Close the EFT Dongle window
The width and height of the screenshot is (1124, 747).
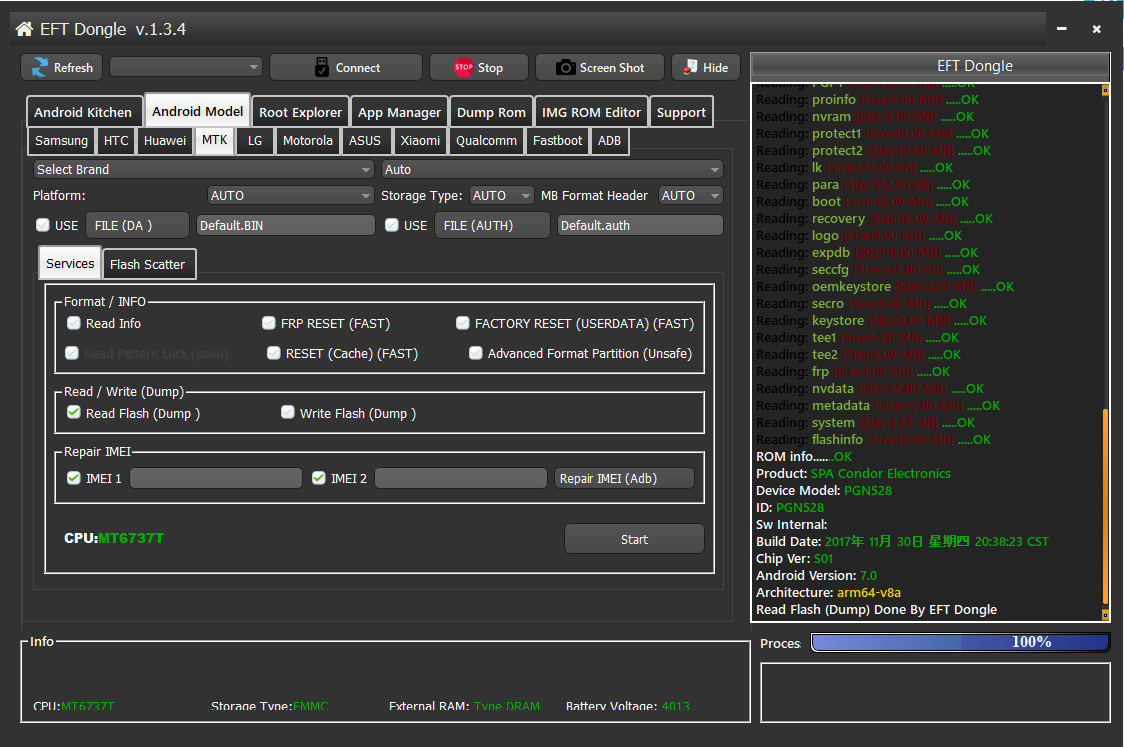click(1096, 29)
